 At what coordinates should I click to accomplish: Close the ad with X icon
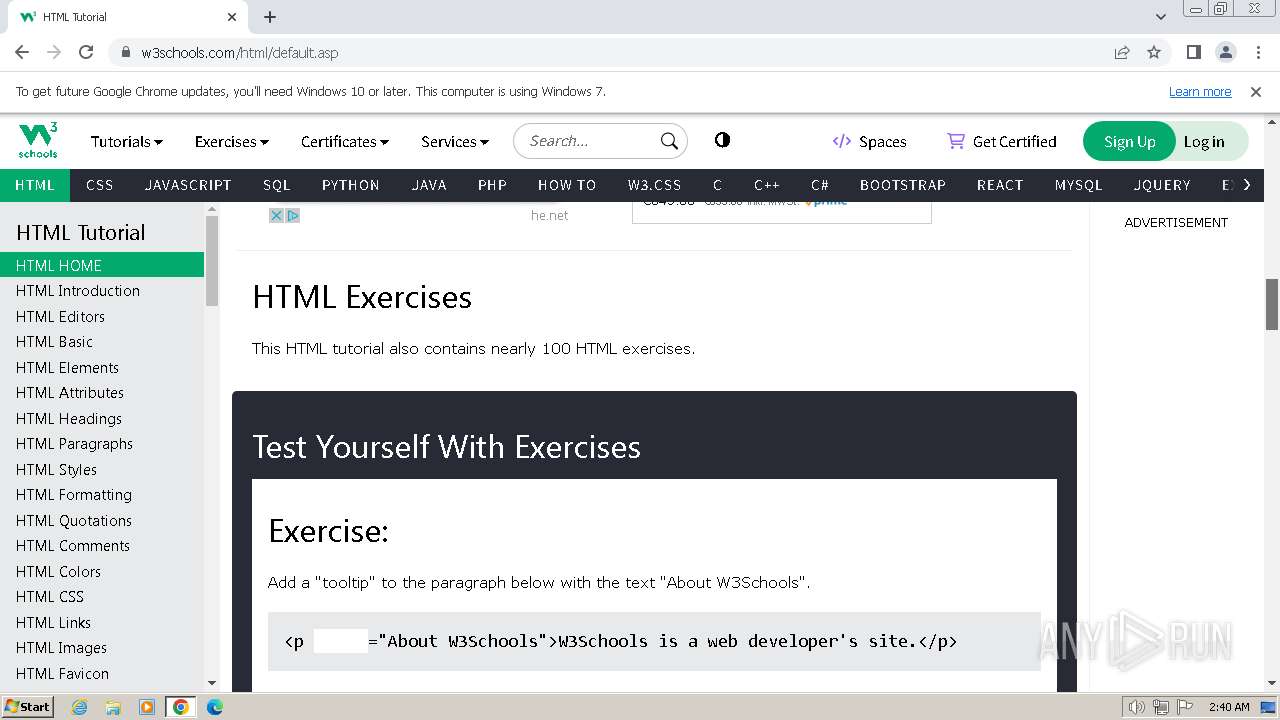[x=276, y=215]
